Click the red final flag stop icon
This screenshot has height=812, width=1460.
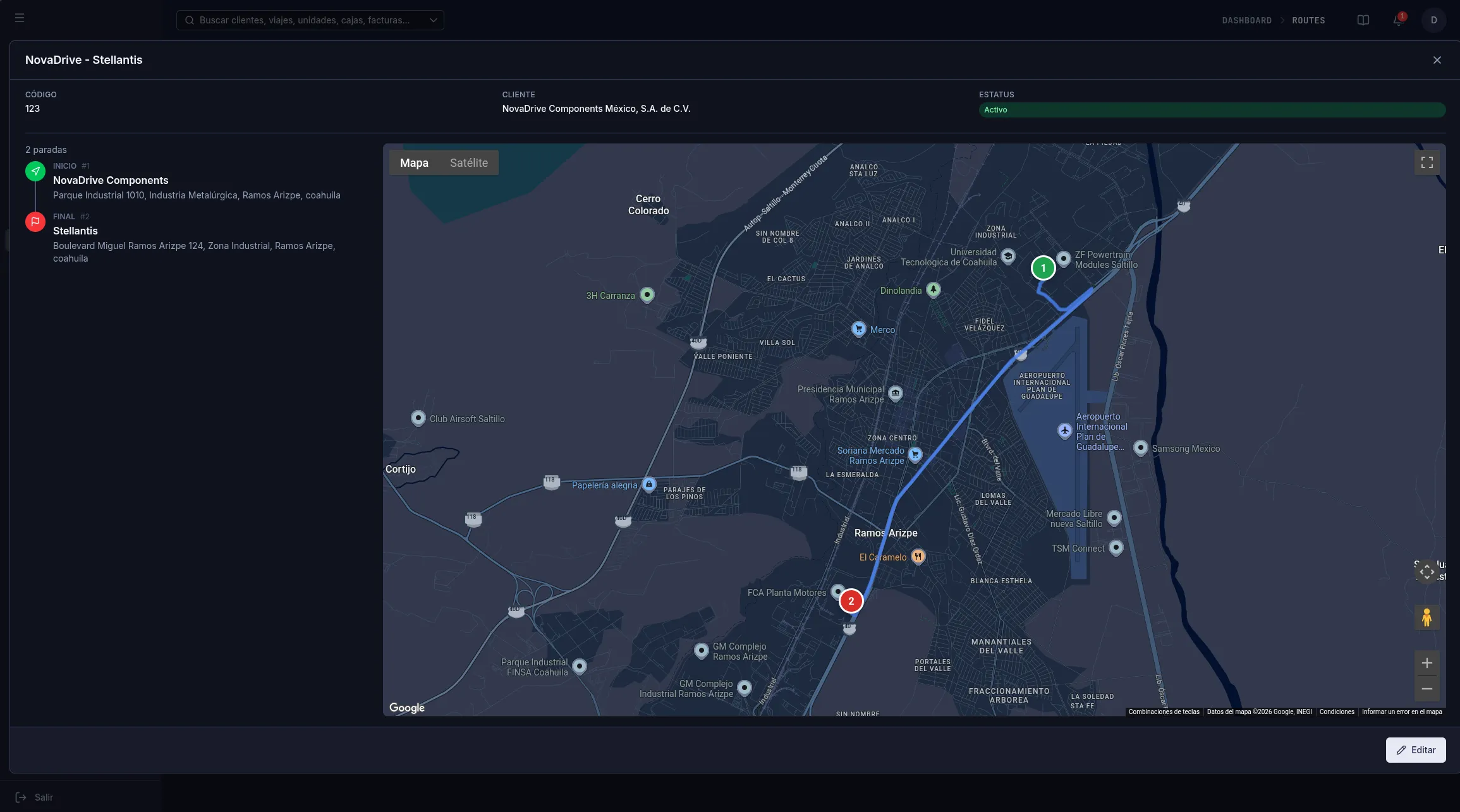[35, 222]
